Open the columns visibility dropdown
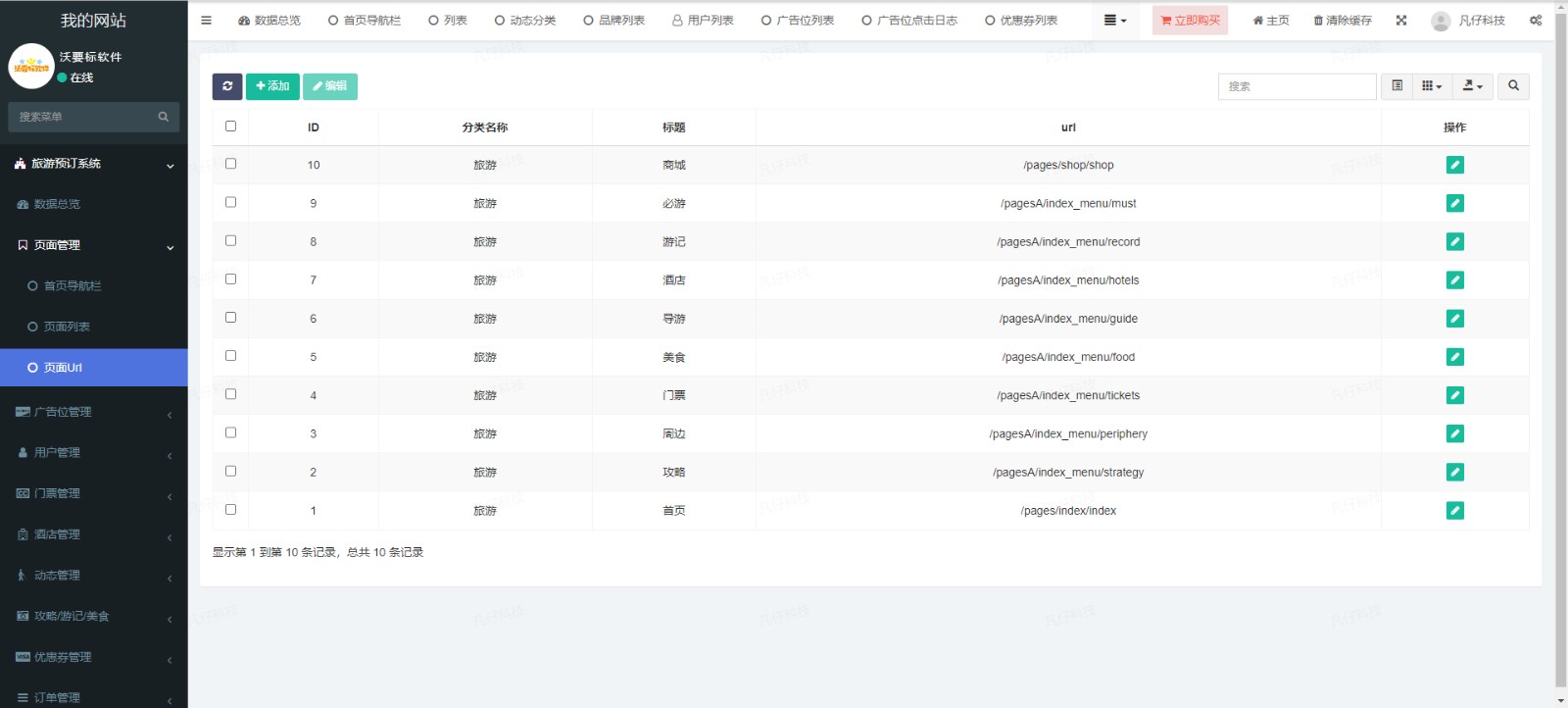Viewport: 1568px width, 708px height. pos(1432,86)
